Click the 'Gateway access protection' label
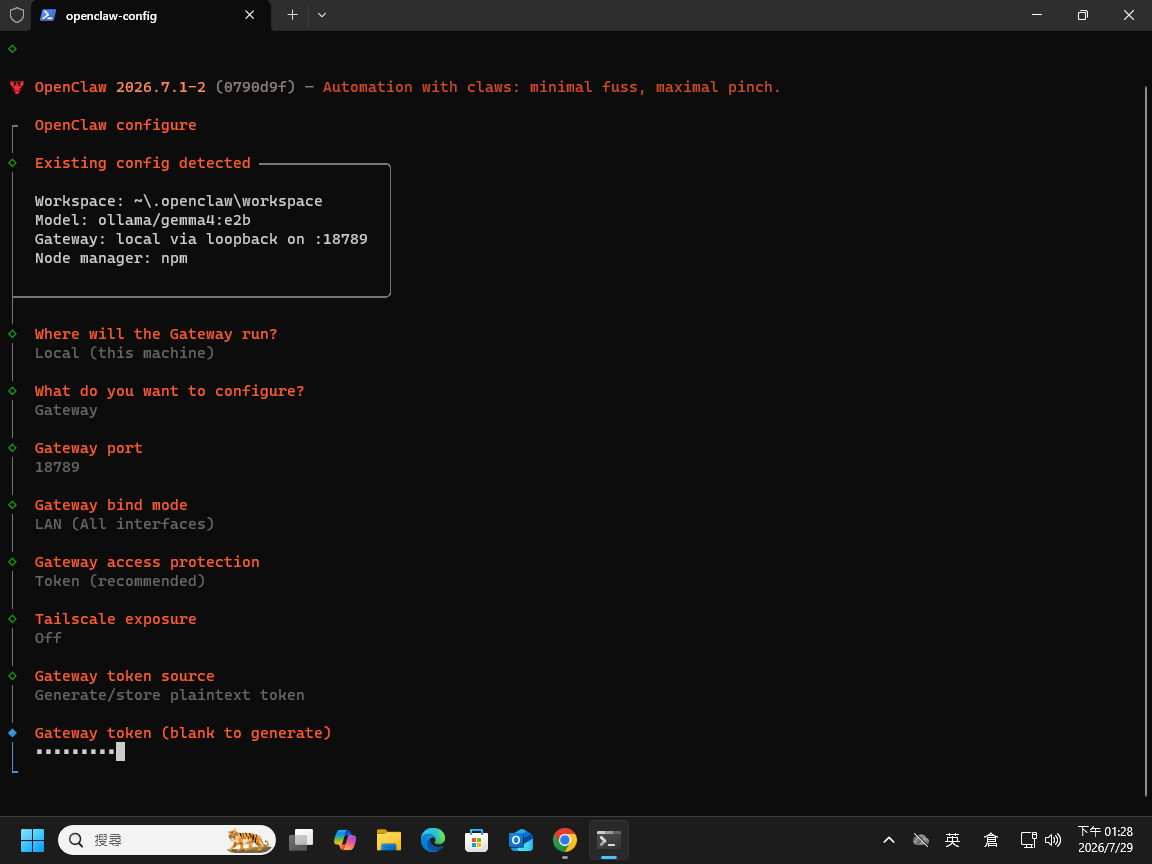 click(147, 562)
